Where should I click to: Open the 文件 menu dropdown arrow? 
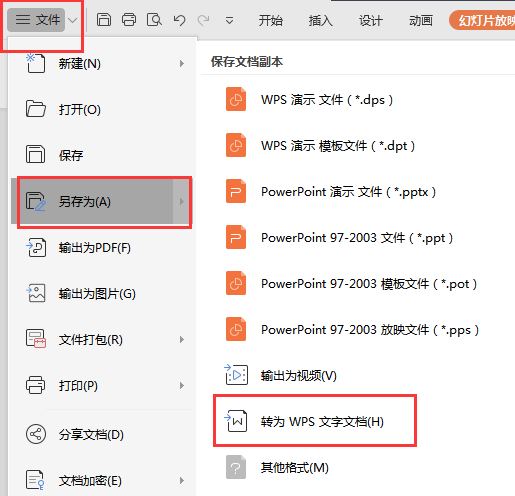(x=72, y=20)
